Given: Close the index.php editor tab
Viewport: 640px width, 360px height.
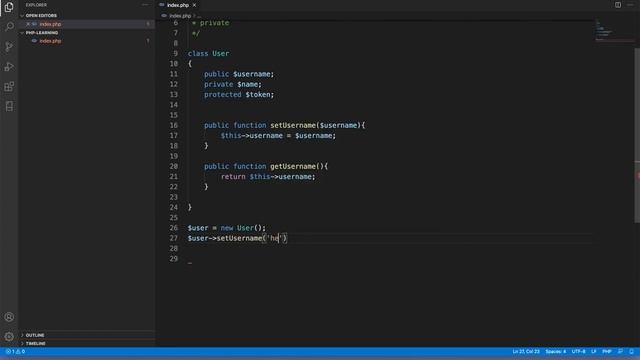Looking at the screenshot, I should [194, 5].
